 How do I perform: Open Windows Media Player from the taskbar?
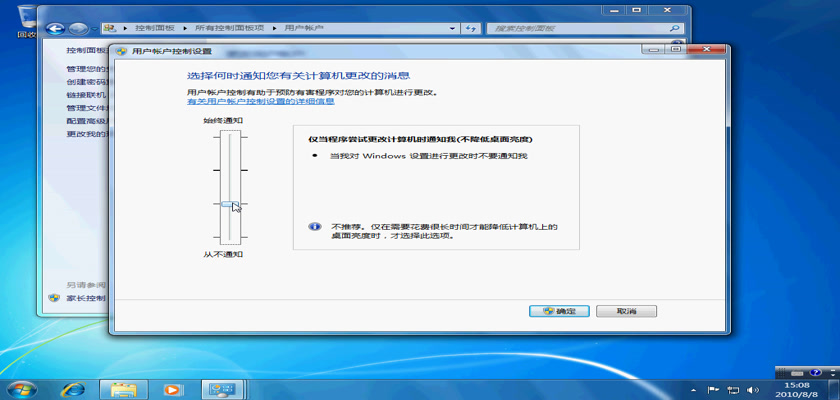pos(172,388)
